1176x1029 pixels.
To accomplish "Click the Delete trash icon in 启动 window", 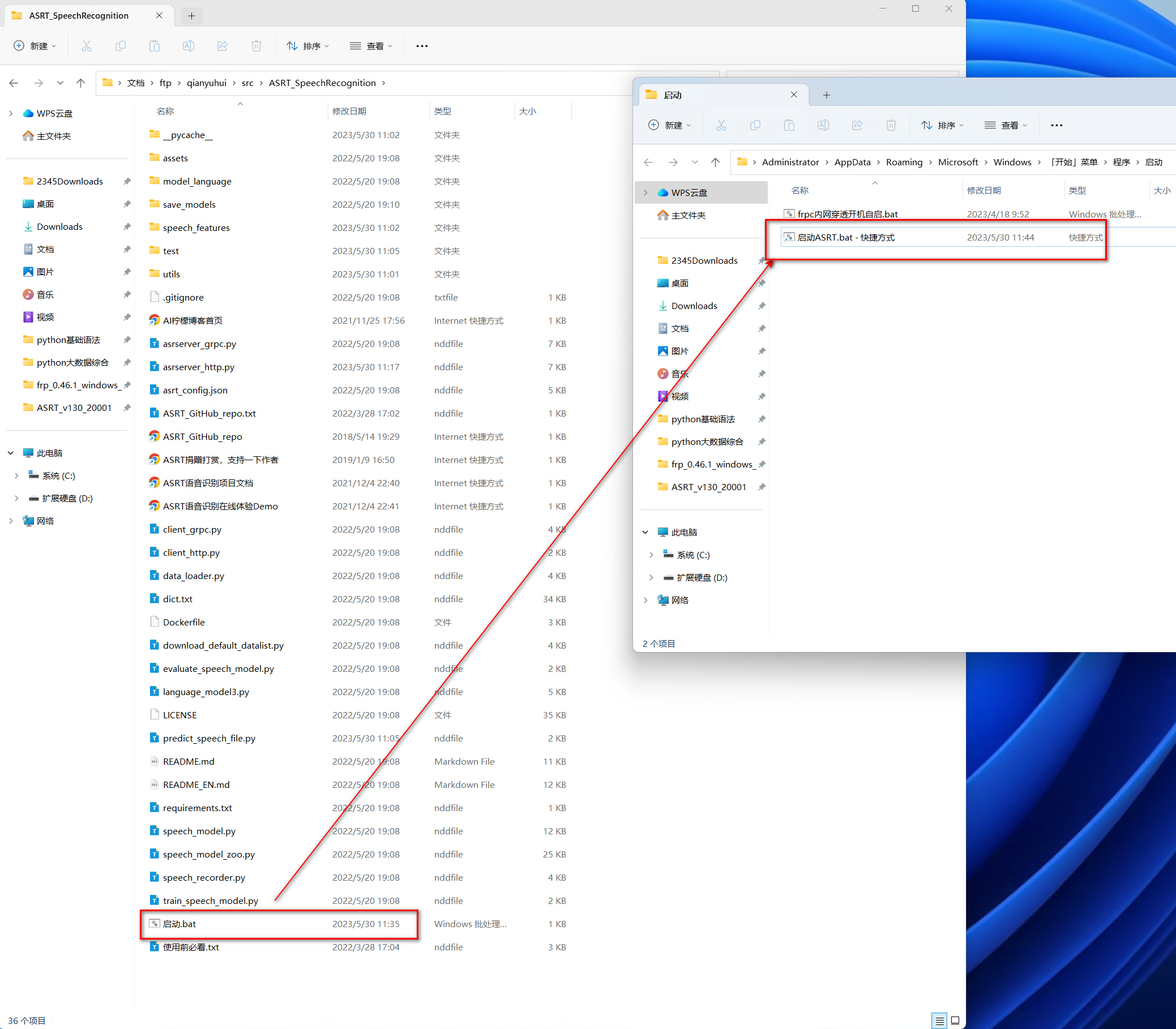I will pos(891,125).
